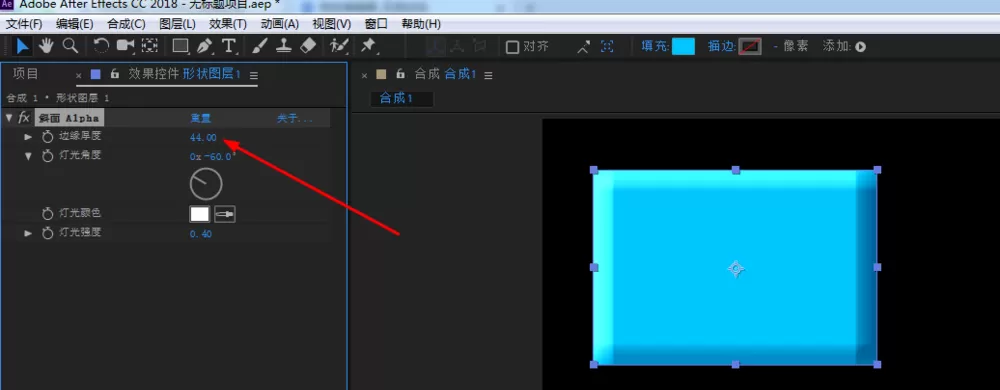Select the Pan Behind anchor tool

click(150, 46)
